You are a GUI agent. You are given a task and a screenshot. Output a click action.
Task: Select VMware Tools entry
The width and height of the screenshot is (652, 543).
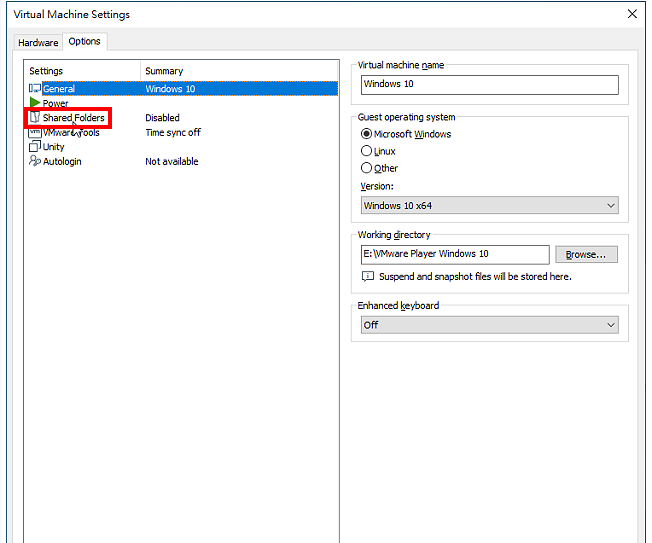click(x=71, y=132)
